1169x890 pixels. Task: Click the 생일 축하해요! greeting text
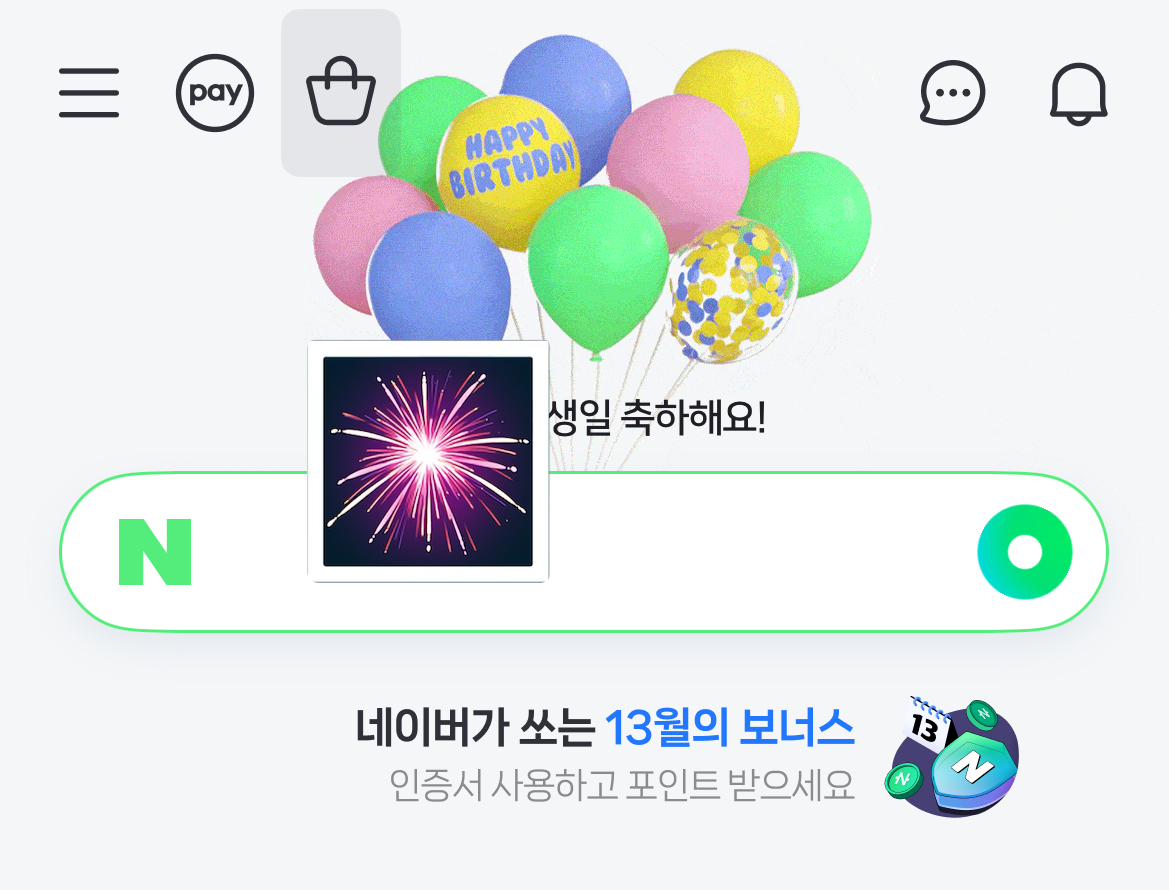(x=657, y=417)
